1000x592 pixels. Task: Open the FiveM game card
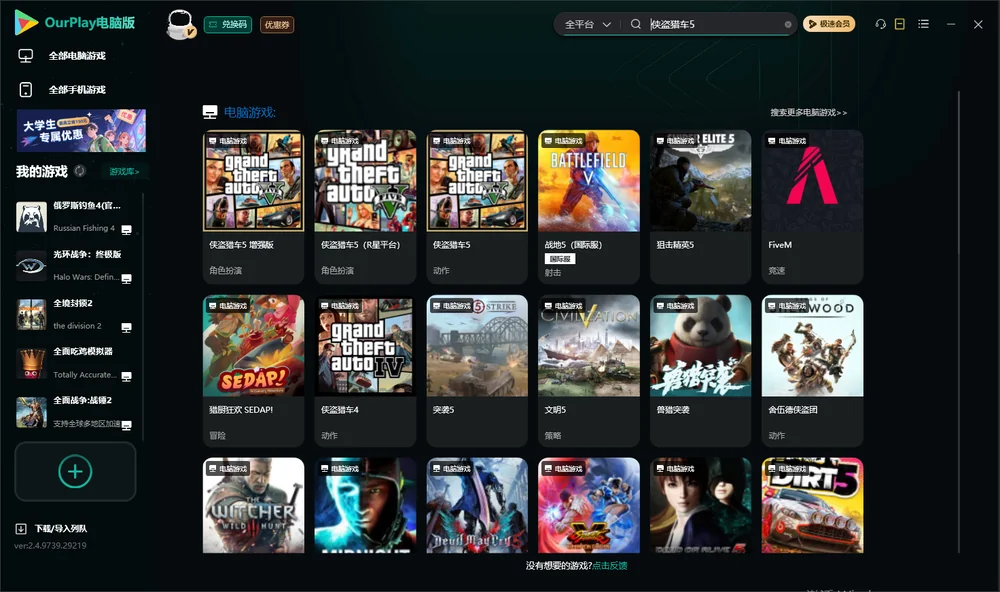(x=812, y=207)
